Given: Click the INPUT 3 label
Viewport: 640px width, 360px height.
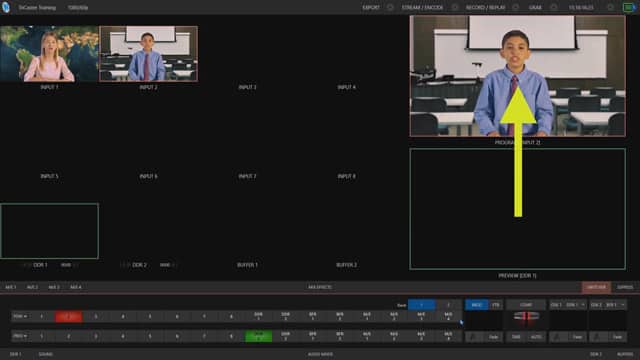Looking at the screenshot, I should pos(247,87).
